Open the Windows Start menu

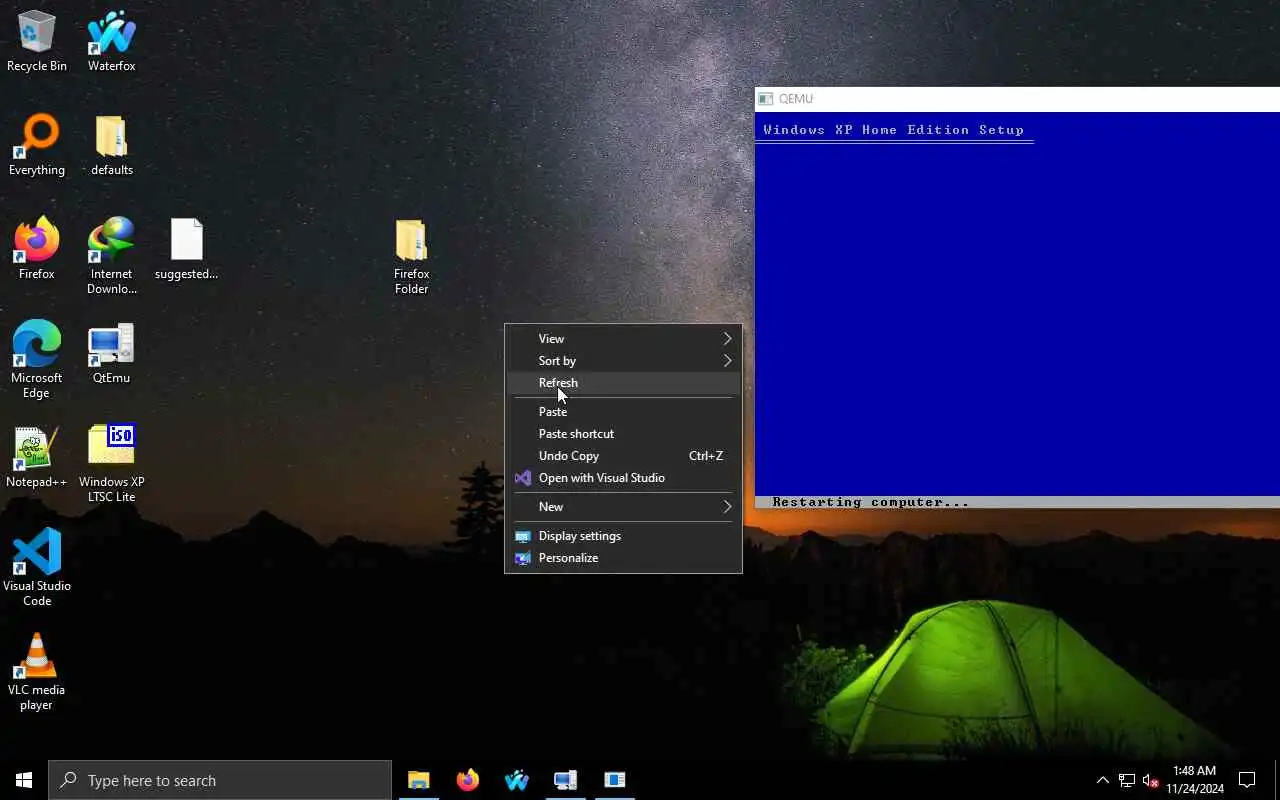[24, 780]
